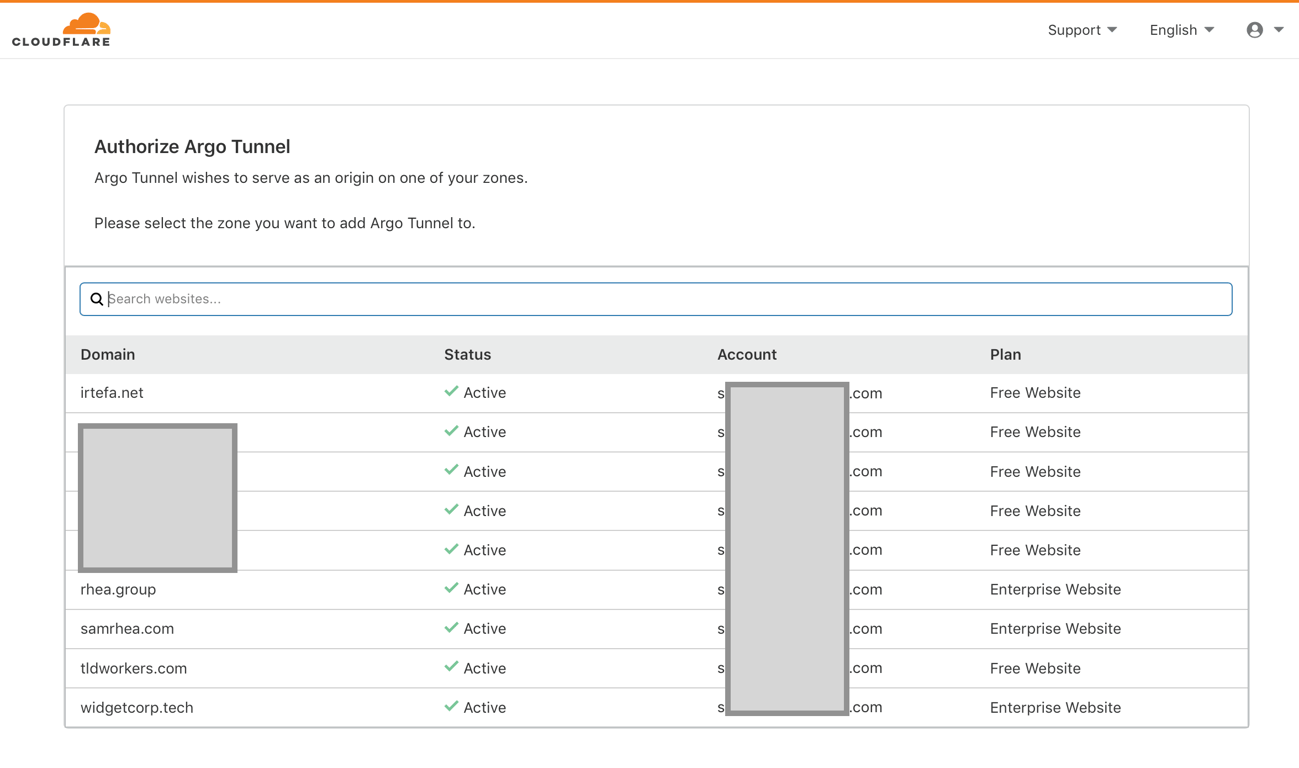The width and height of the screenshot is (1299, 768).
Task: Click Free Website plan for irtefa.net
Action: 1035,393
